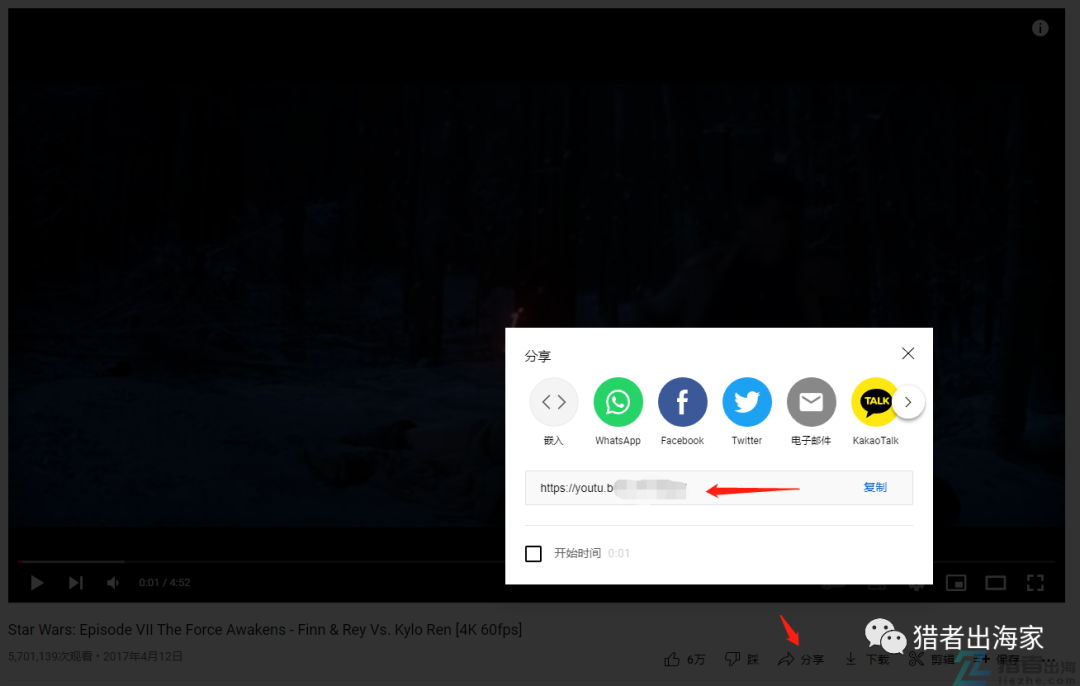Skip to the next video
This screenshot has width=1080, height=686.
click(76, 582)
